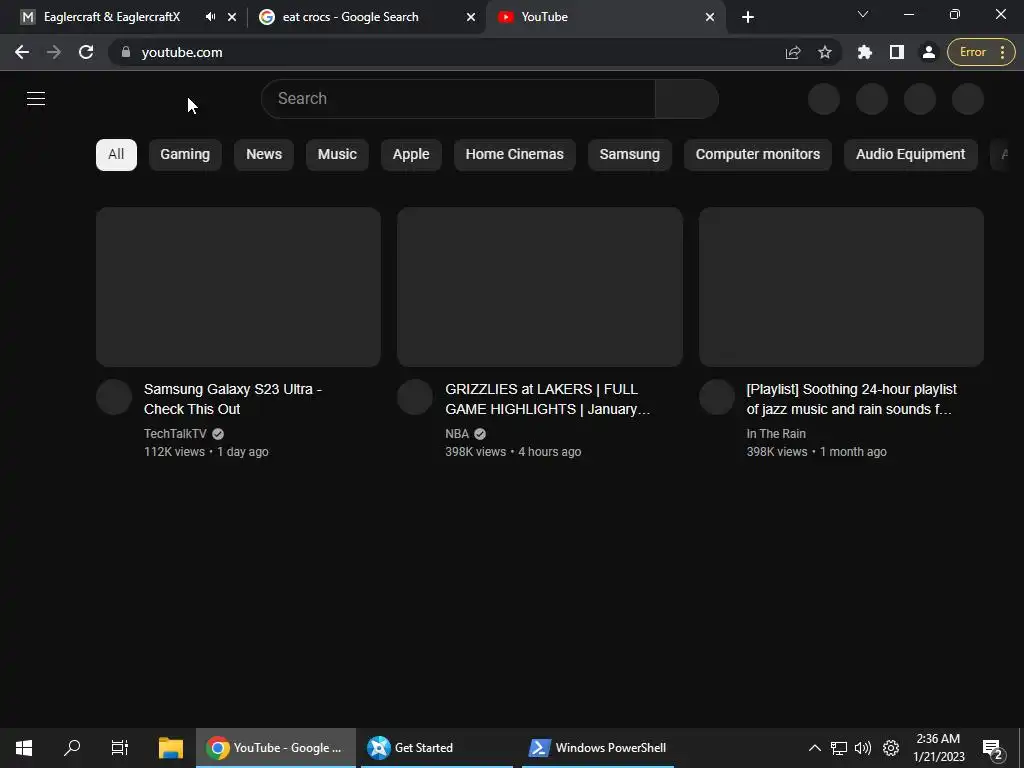Open Chrome three-dot menu
The image size is (1024, 768).
tap(1002, 52)
